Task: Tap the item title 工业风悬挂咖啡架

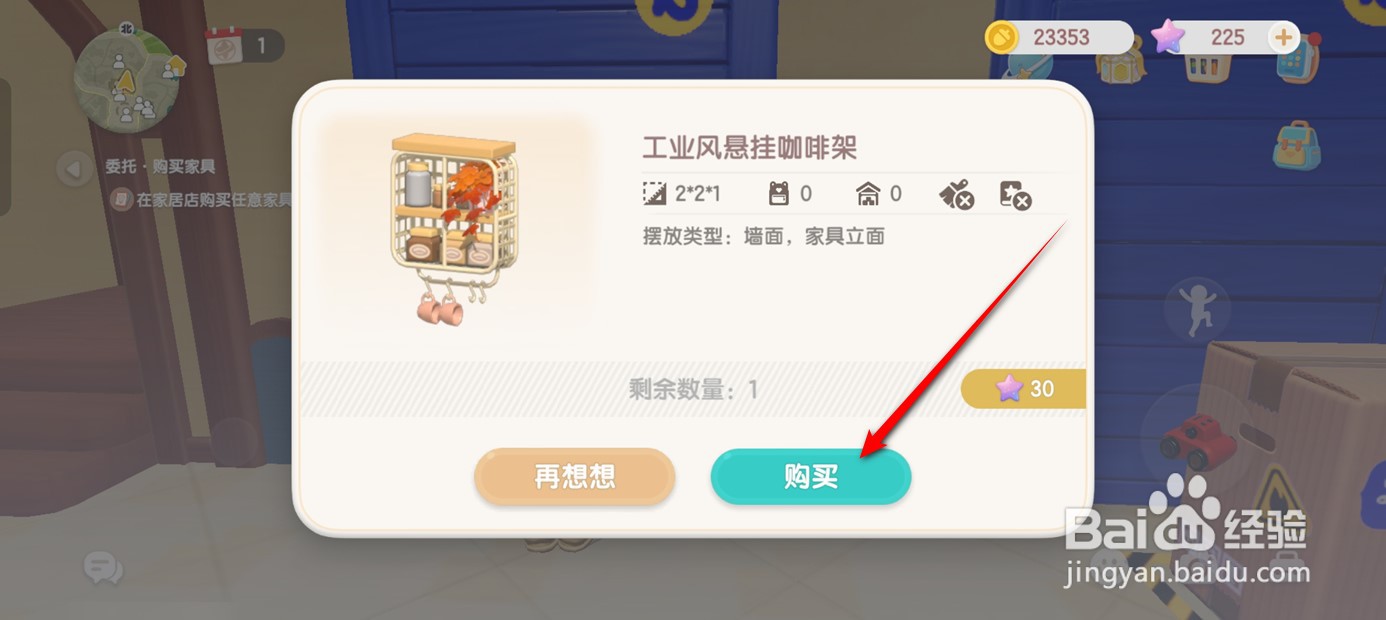Action: 750,148
